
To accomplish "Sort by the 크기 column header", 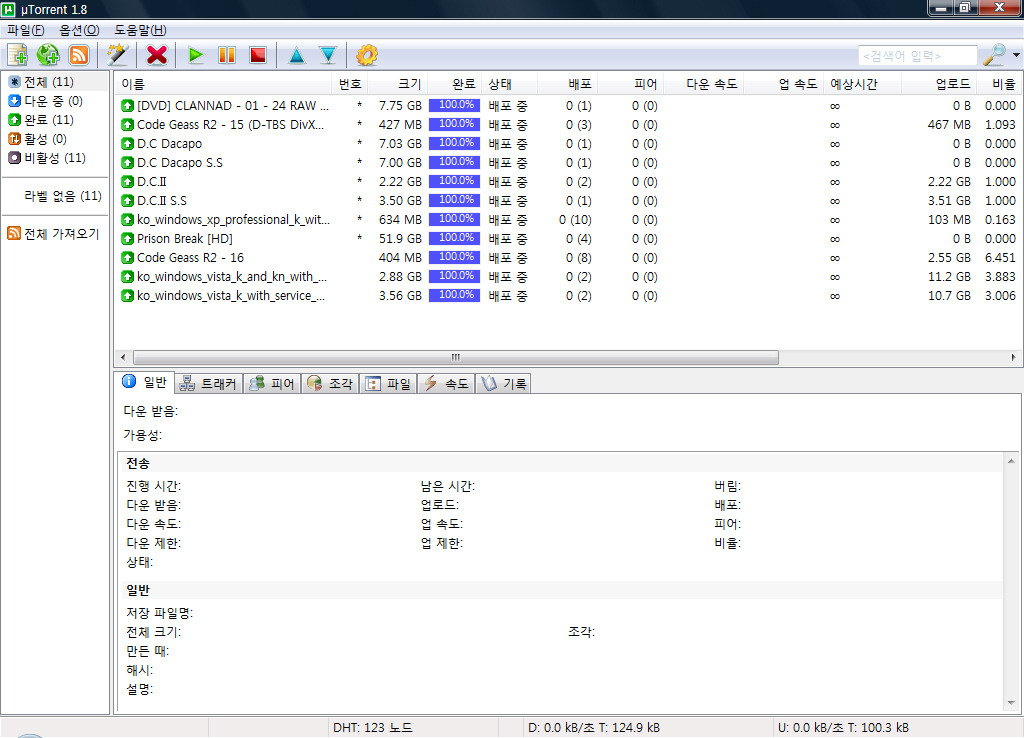I will (x=398, y=84).
